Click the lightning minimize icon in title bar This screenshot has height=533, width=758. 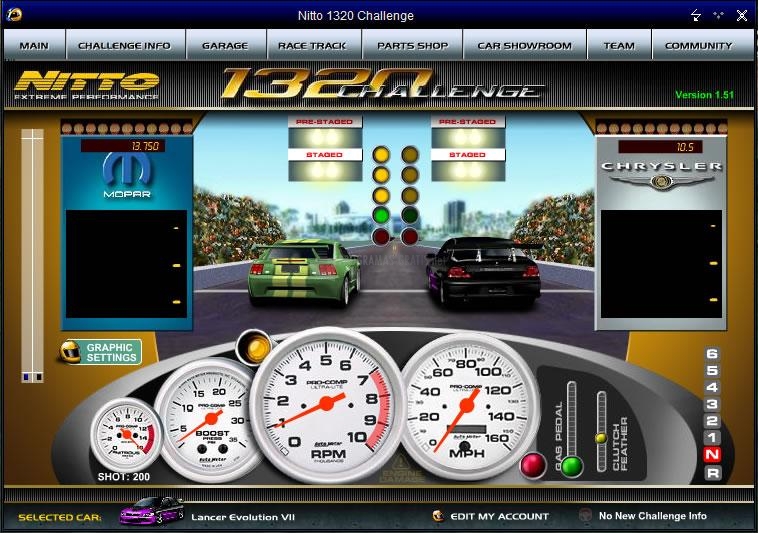[x=696, y=15]
